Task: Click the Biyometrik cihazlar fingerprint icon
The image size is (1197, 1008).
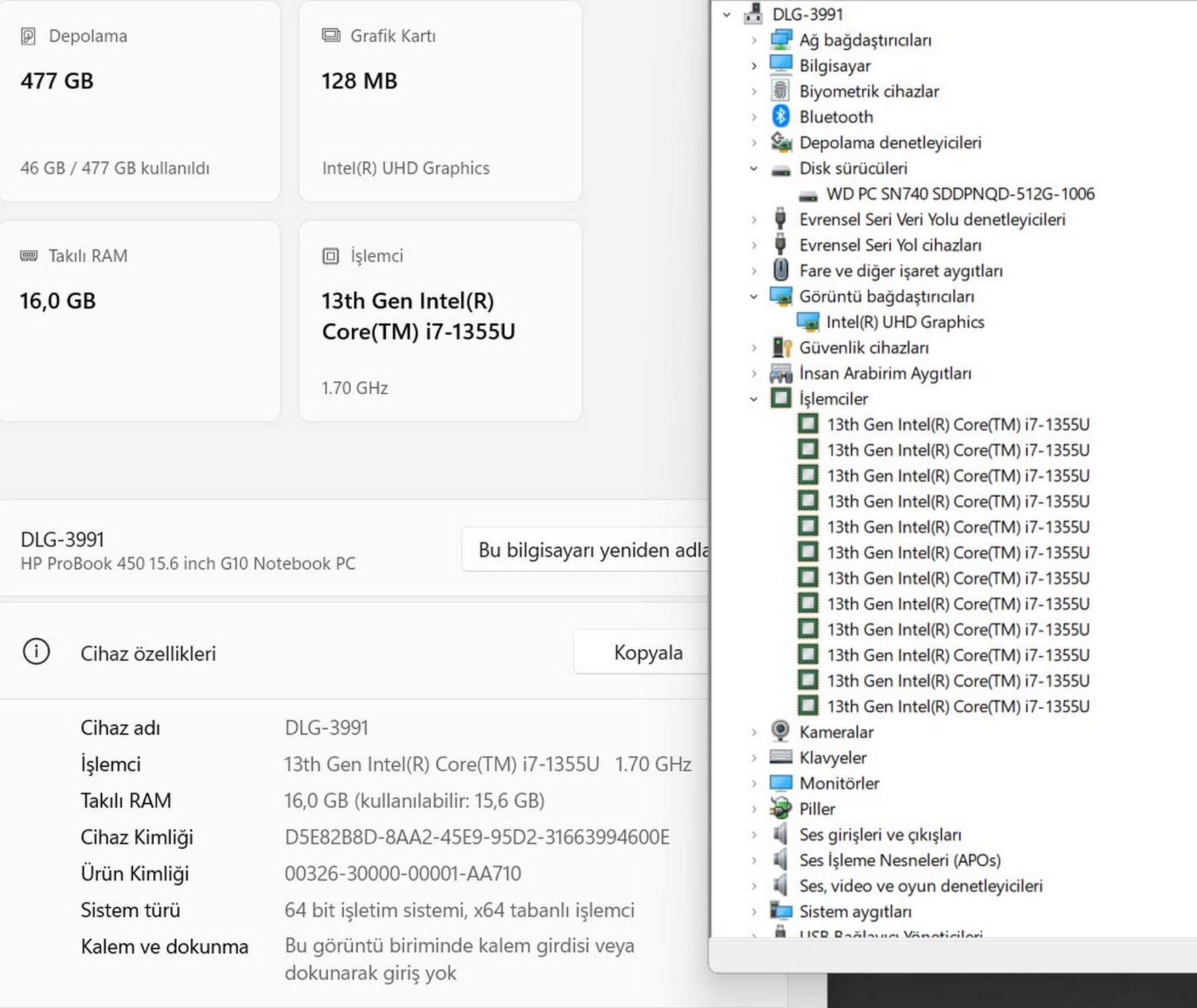Action: click(x=780, y=91)
